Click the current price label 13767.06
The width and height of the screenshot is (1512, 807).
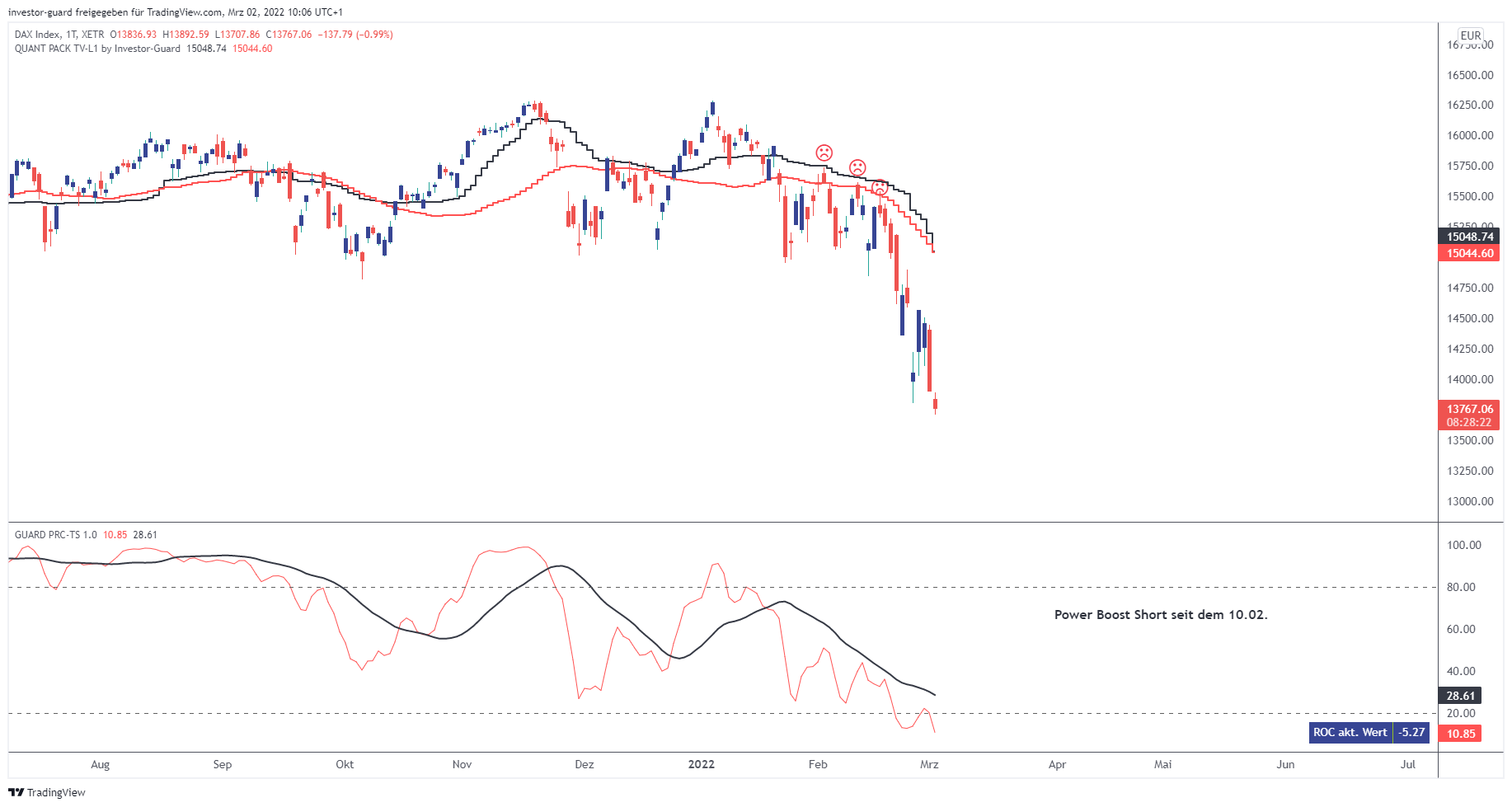(1469, 409)
